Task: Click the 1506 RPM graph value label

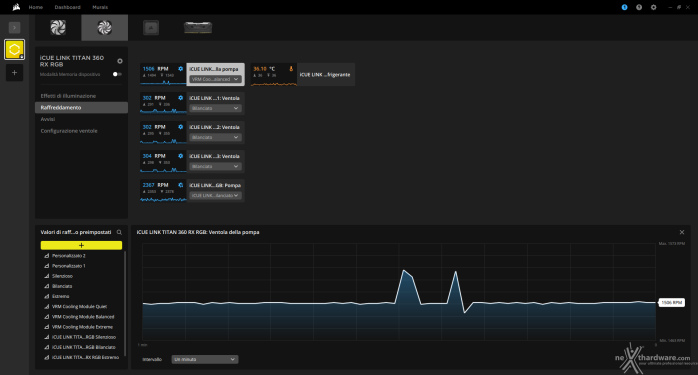Action: pyautogui.click(x=671, y=302)
